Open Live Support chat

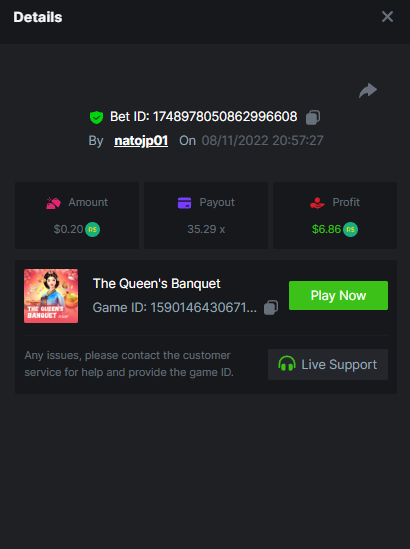click(328, 364)
